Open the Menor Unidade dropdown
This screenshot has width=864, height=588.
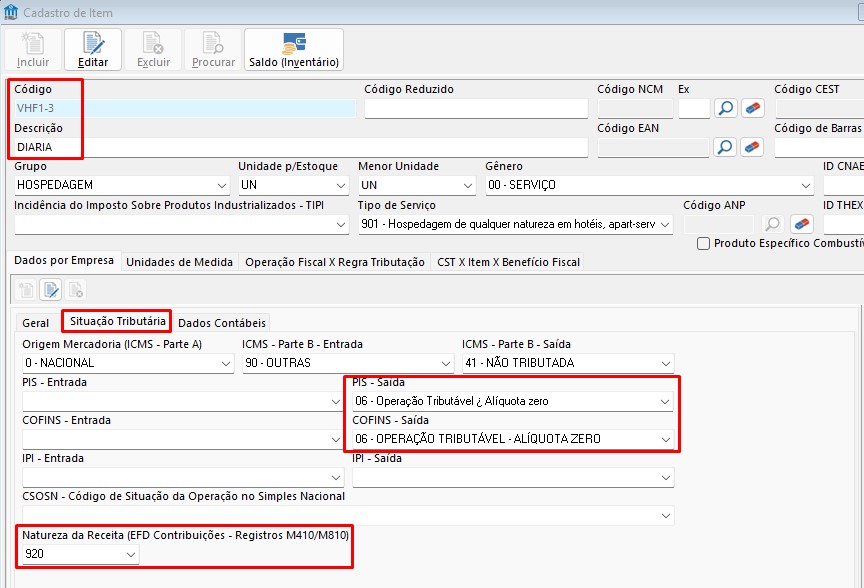(x=468, y=186)
